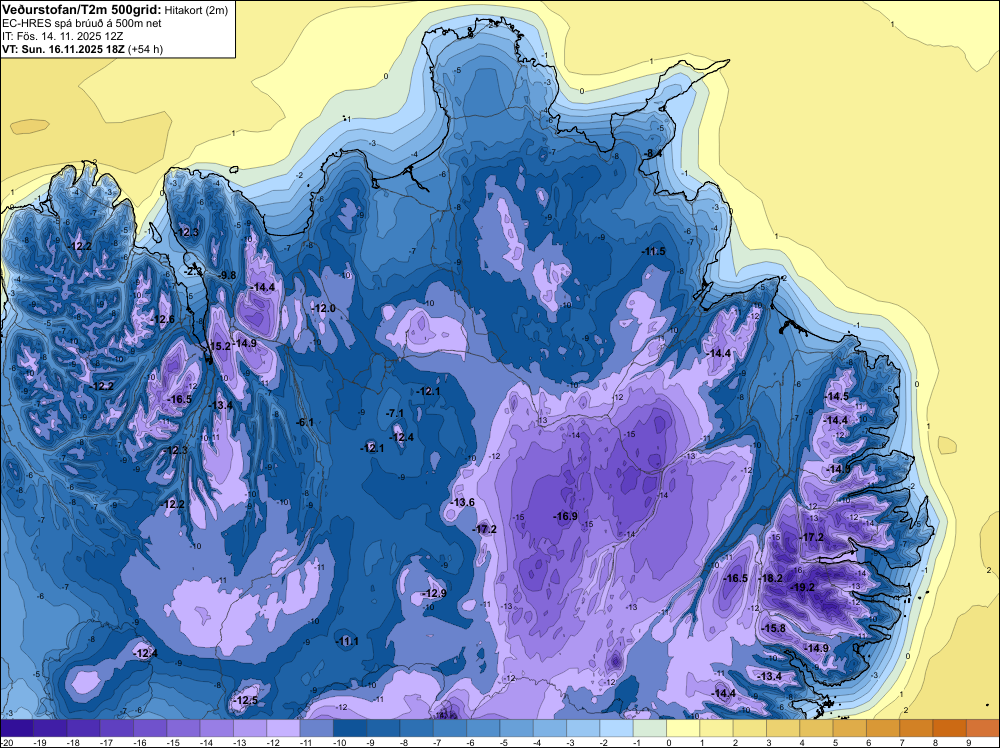The width and height of the screenshot is (1000, 748).
Task: Click the -11.5 temperature value in the northeast
Action: [x=653, y=251]
